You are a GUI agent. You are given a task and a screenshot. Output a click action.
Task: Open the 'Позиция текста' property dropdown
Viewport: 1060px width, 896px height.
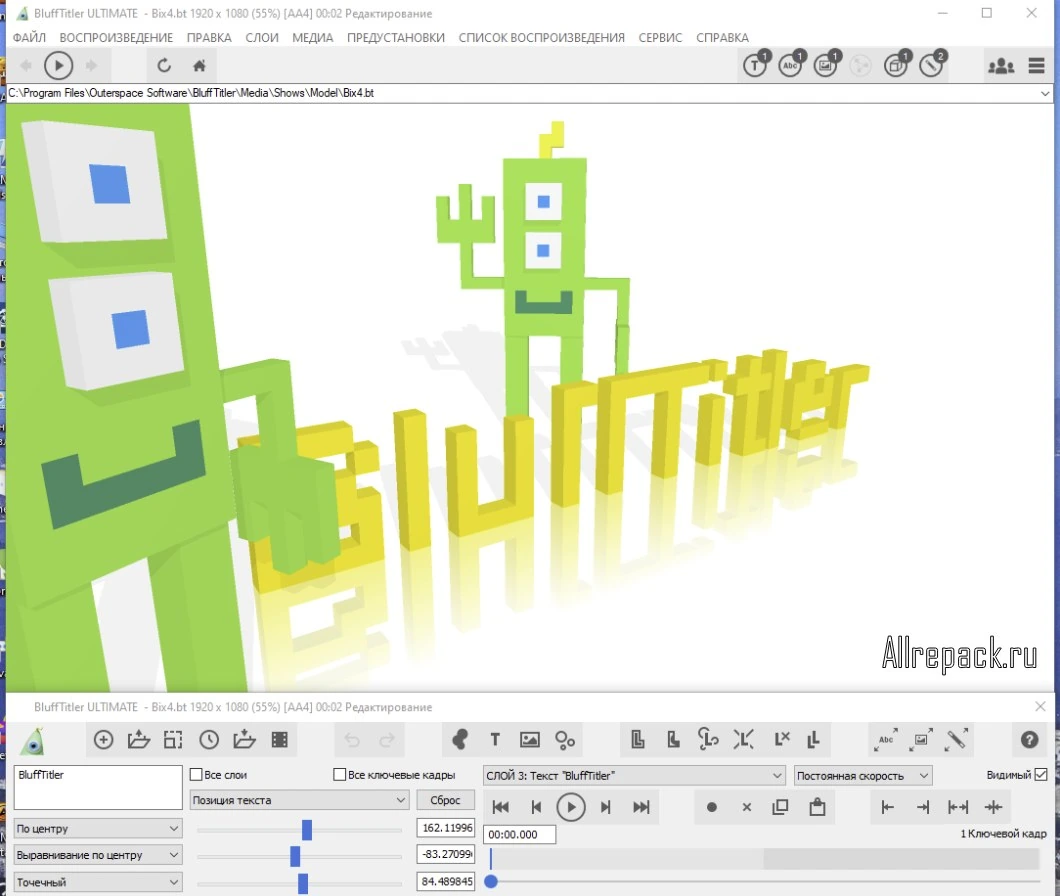tap(299, 800)
